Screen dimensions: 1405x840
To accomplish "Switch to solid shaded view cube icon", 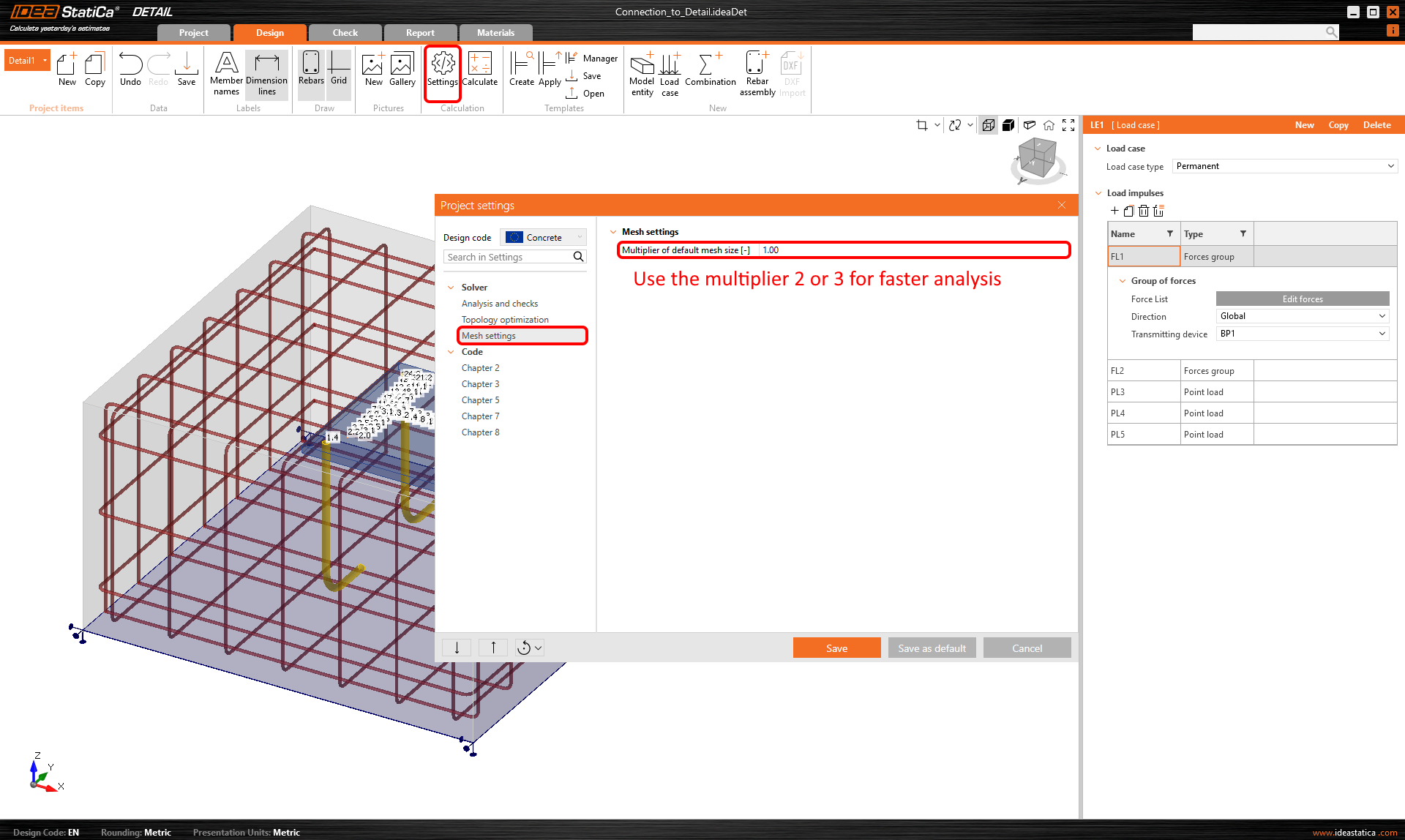I will (x=1008, y=125).
